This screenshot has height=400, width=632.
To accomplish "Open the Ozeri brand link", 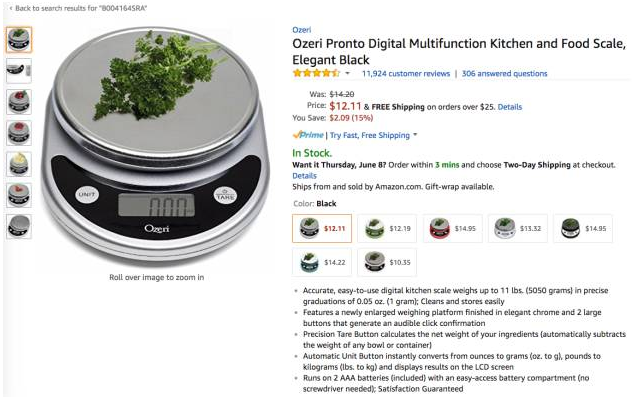I will 301,30.
